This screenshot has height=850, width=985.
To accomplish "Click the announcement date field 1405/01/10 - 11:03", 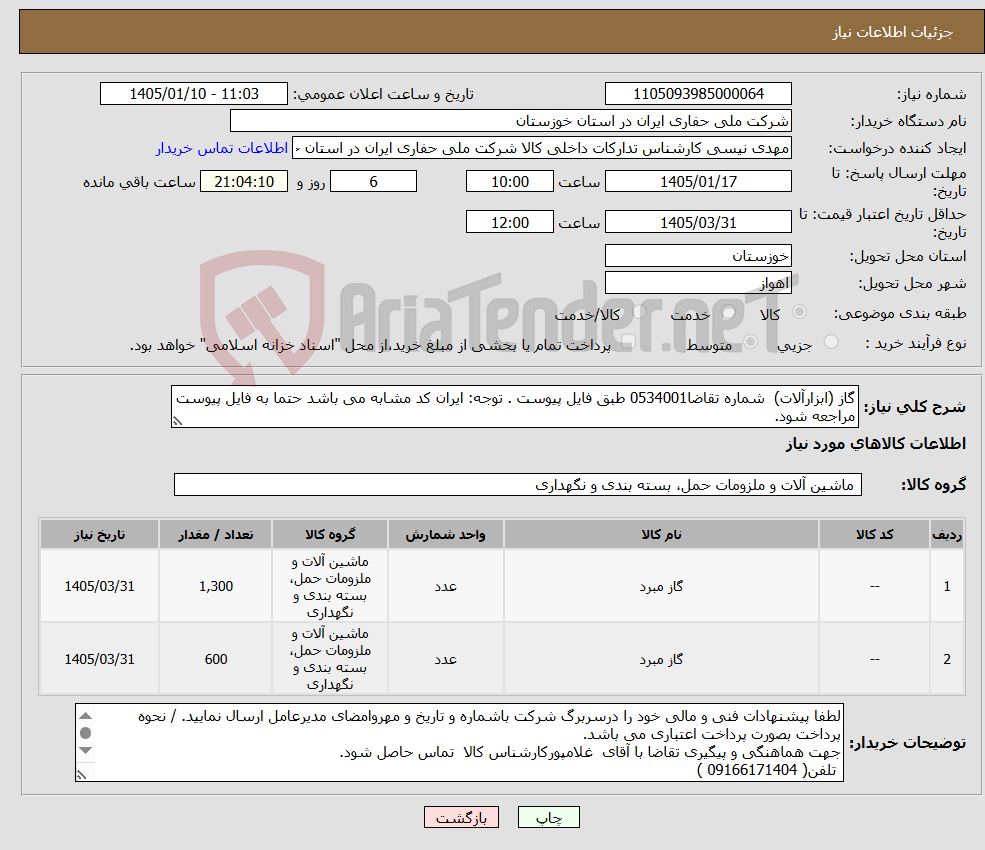I will 193,94.
